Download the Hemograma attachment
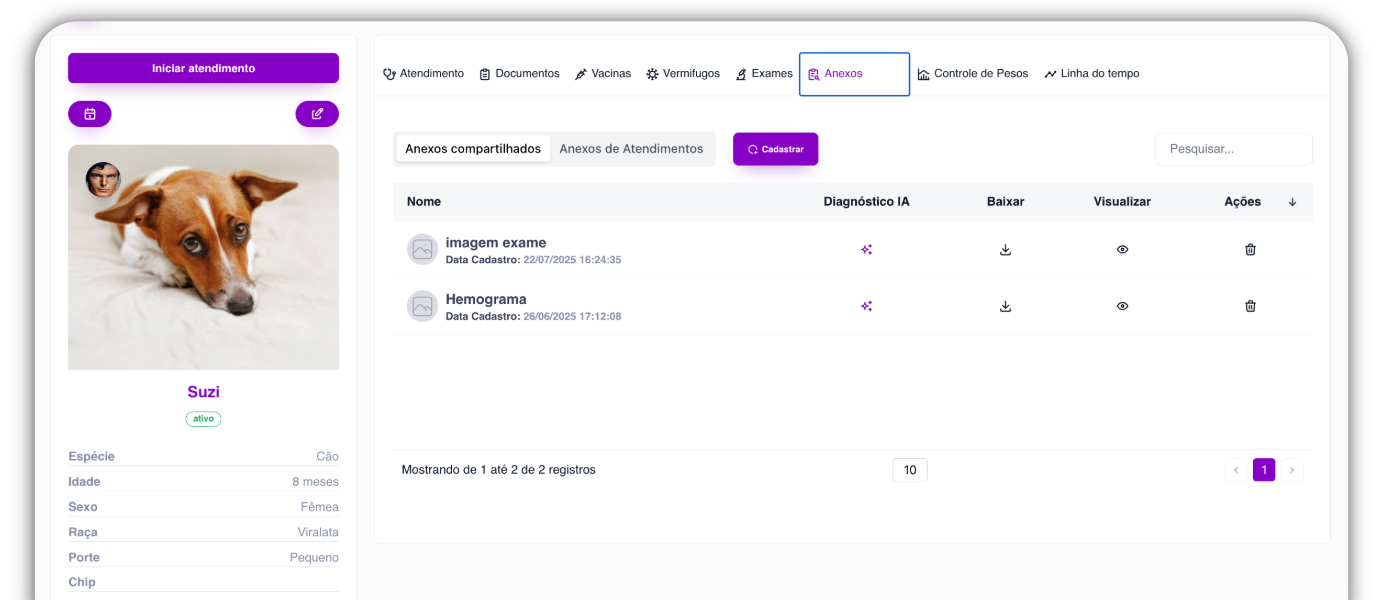Viewport: 1400px width, 600px height. pos(1005,306)
